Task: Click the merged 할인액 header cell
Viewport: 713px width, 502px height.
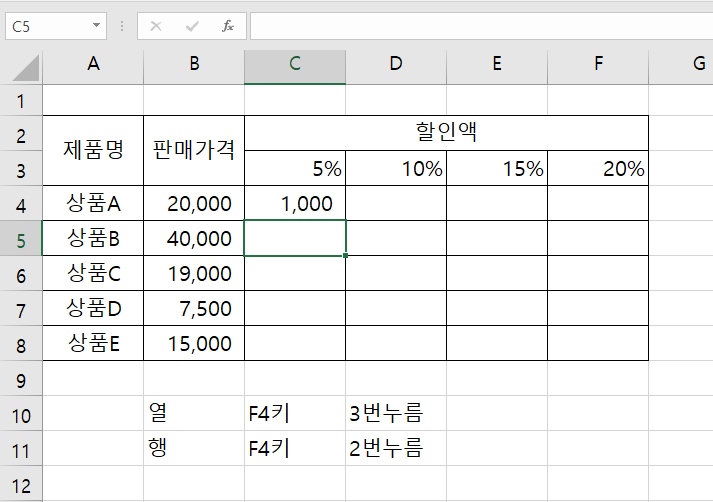Action: click(447, 133)
